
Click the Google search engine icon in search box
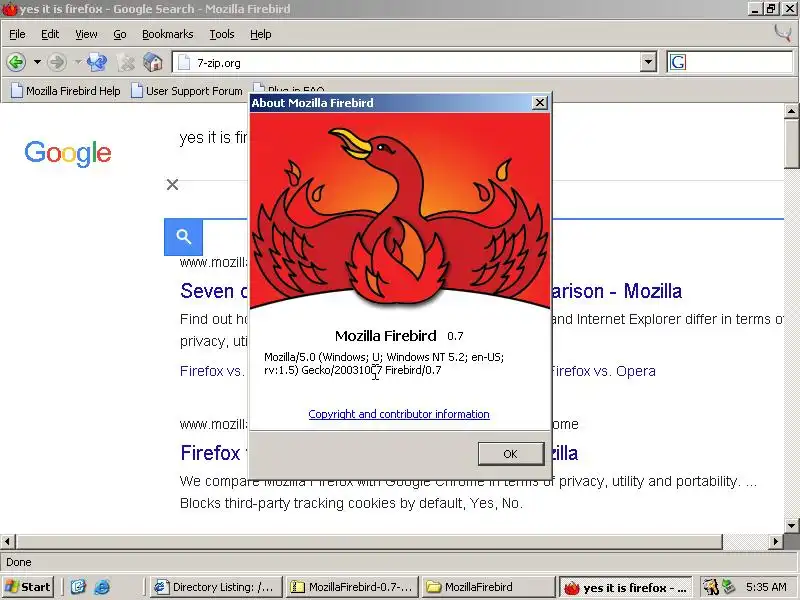(678, 62)
